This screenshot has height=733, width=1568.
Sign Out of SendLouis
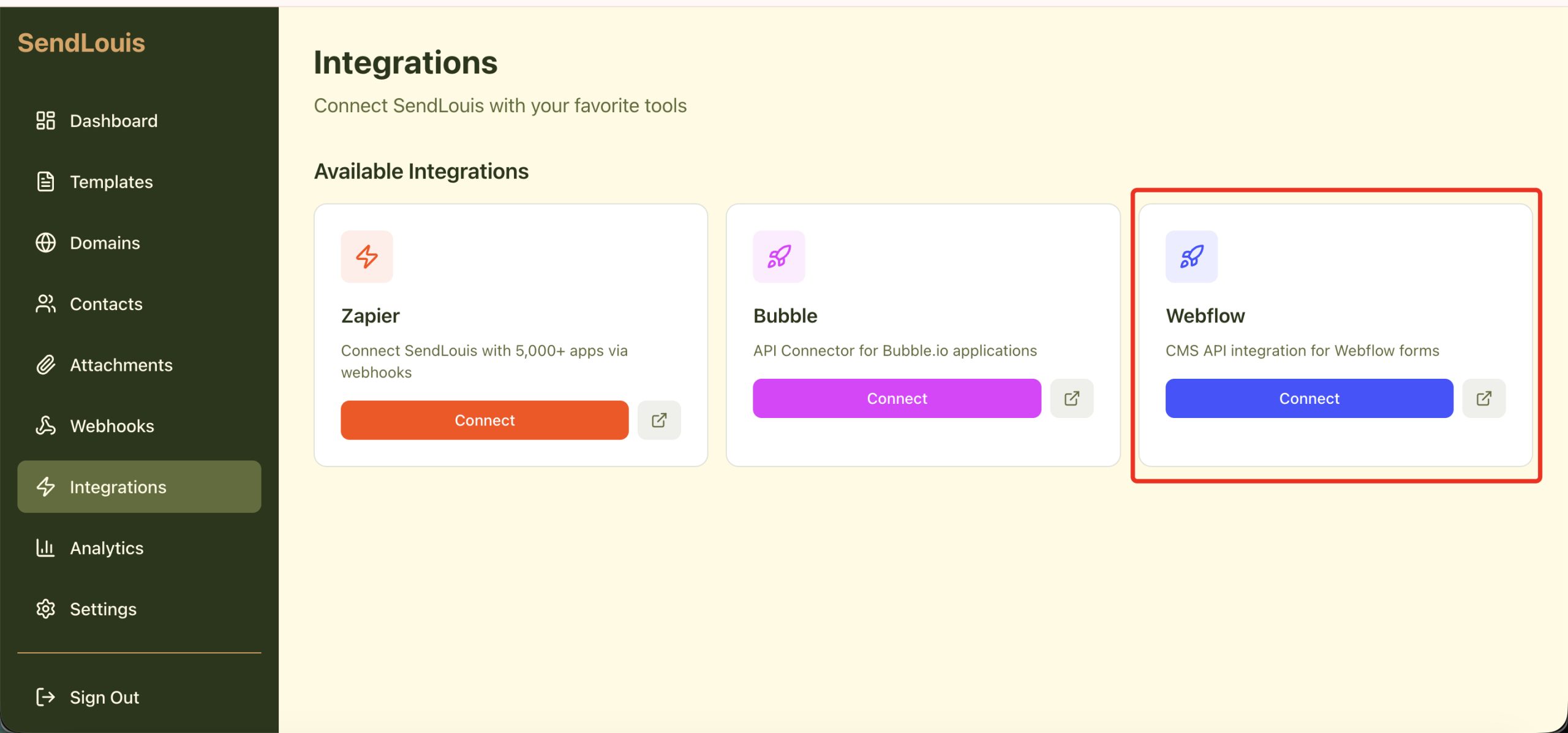[x=104, y=697]
